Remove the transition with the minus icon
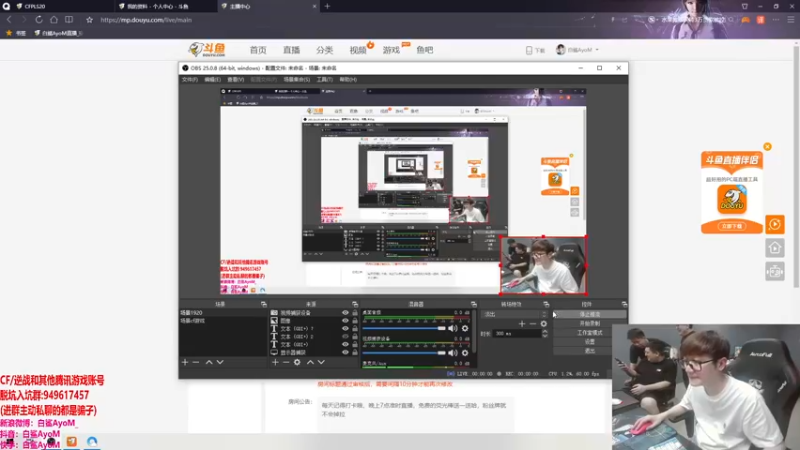800x450 pixels. pos(533,323)
